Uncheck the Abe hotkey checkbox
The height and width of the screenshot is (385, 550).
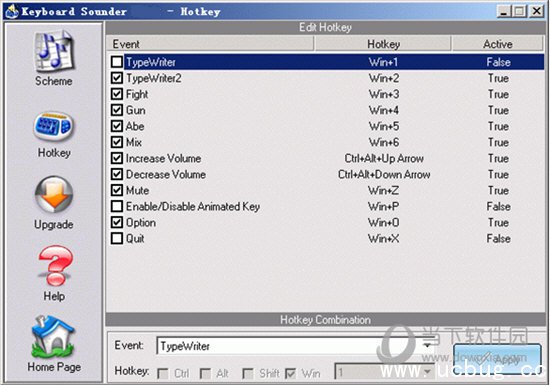pos(116,126)
